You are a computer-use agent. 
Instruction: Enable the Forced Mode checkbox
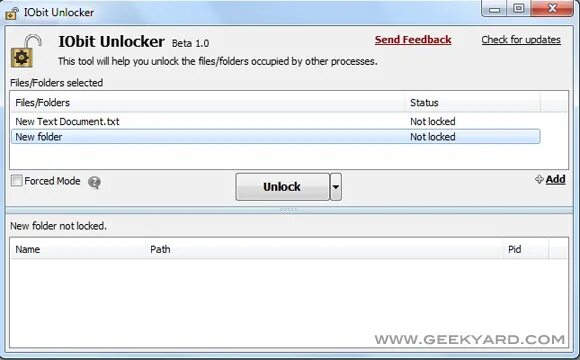coord(17,181)
